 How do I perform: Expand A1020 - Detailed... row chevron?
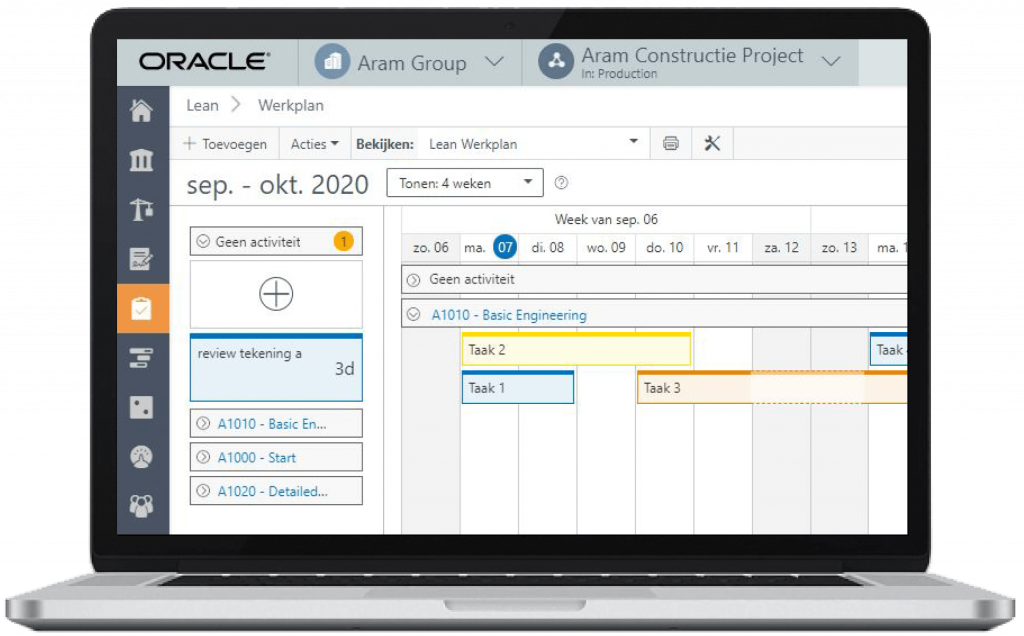point(203,491)
